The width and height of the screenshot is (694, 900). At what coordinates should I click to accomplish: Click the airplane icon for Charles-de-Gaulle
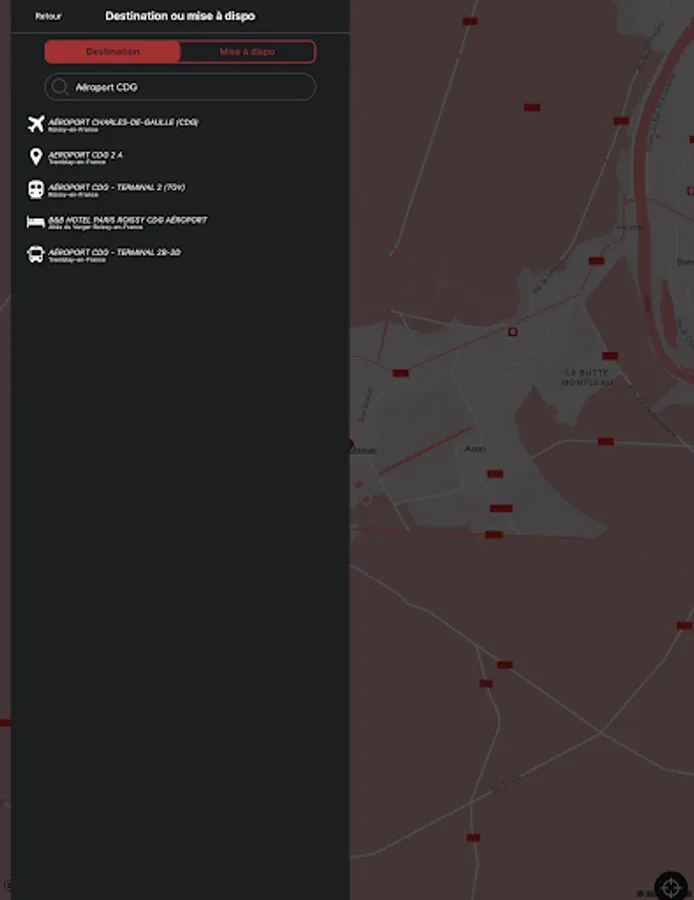tap(36, 123)
